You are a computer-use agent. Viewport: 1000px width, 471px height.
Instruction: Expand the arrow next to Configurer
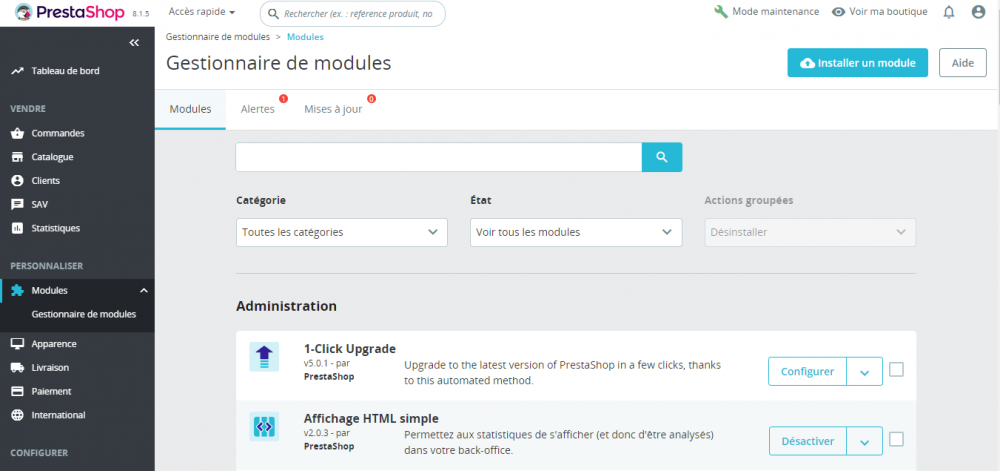865,372
